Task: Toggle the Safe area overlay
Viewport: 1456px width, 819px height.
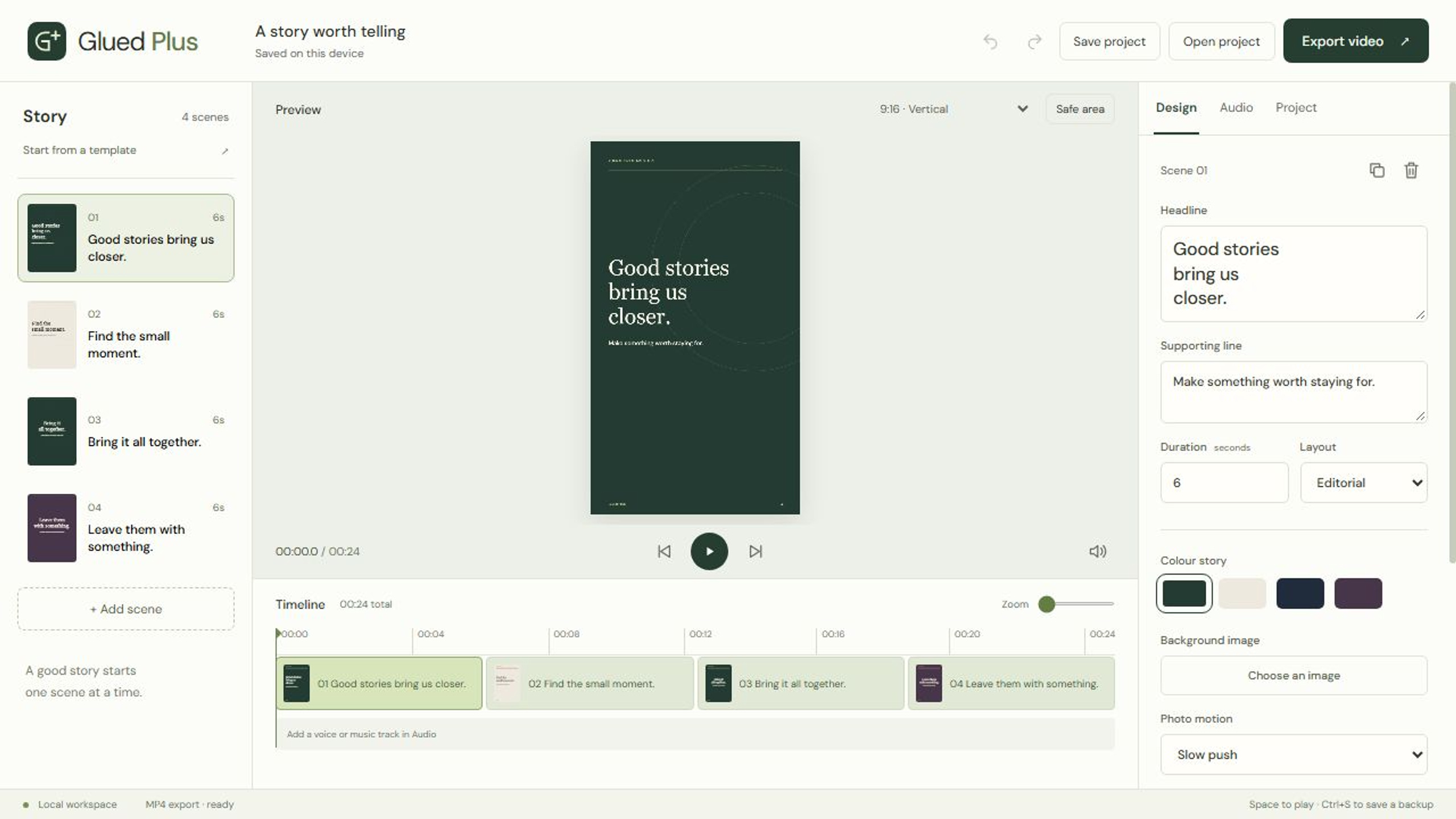Action: click(x=1080, y=109)
